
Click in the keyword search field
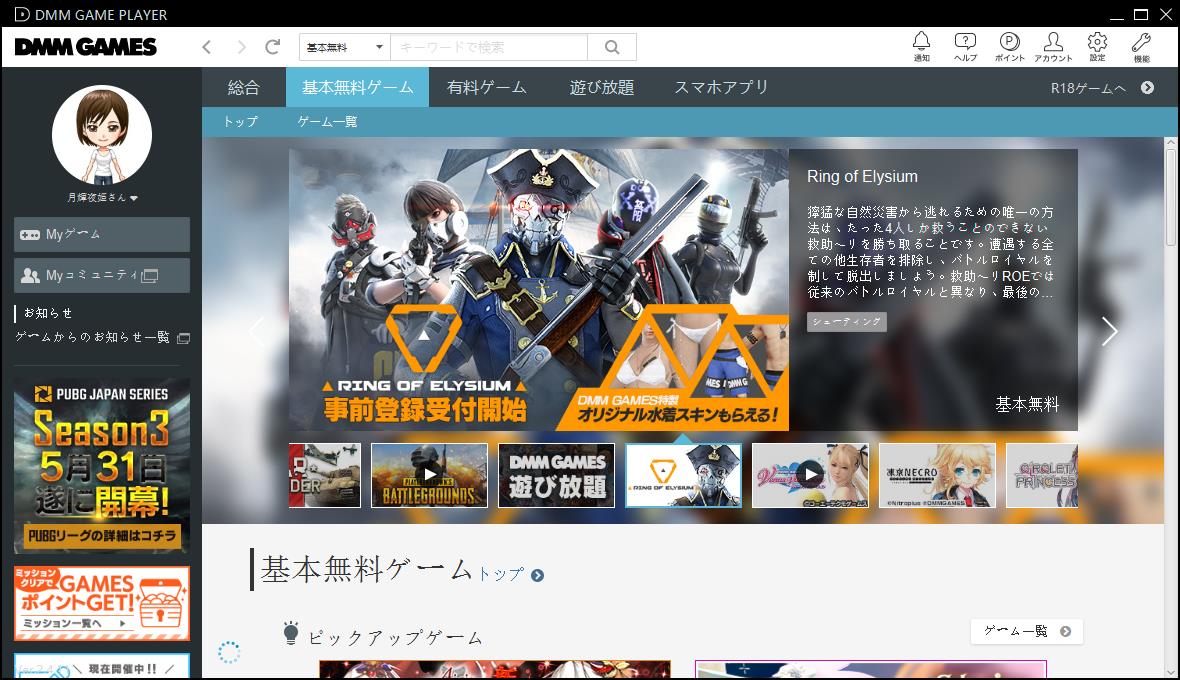(x=489, y=47)
